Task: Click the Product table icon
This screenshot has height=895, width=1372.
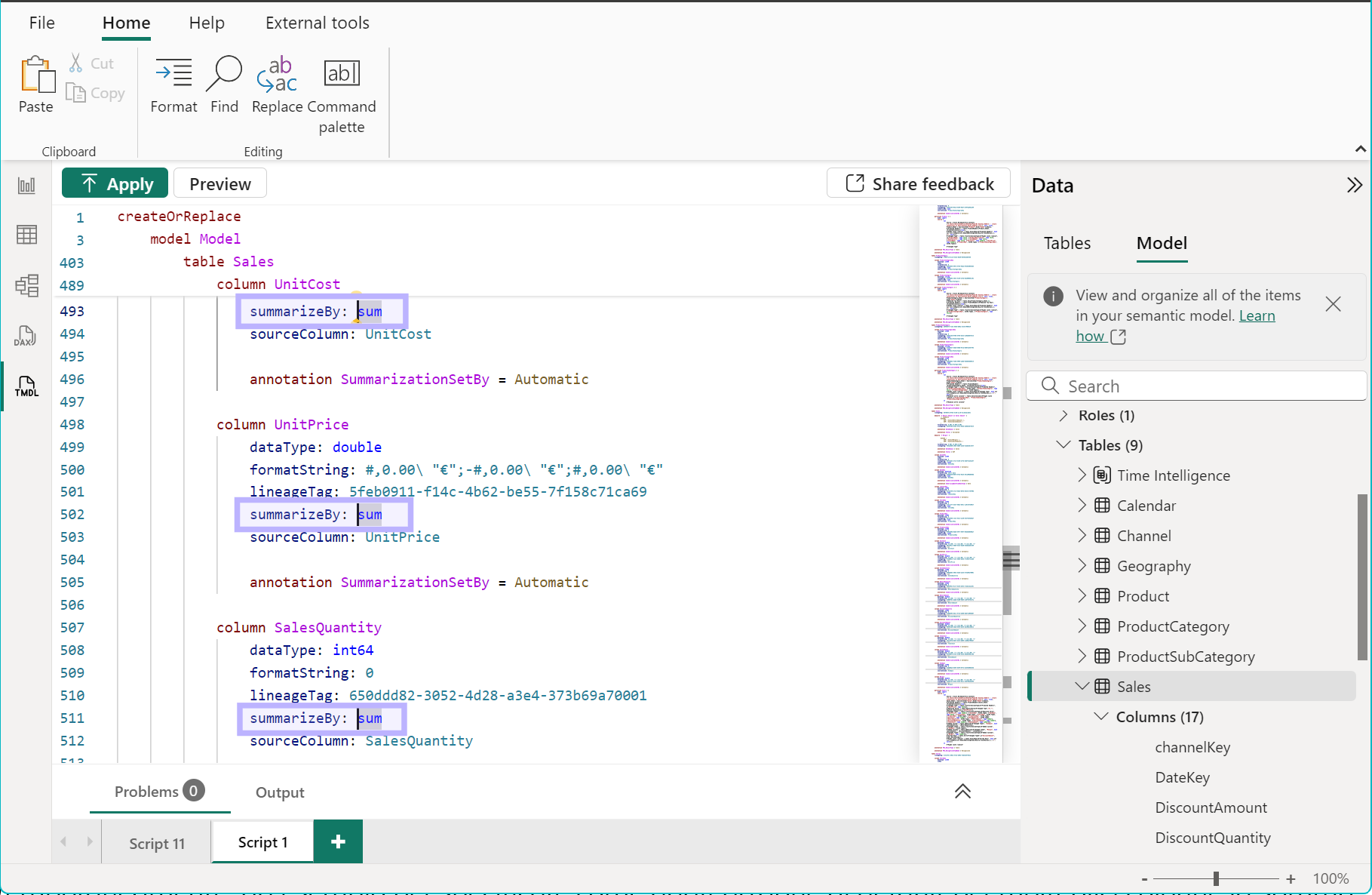Action: [1102, 596]
